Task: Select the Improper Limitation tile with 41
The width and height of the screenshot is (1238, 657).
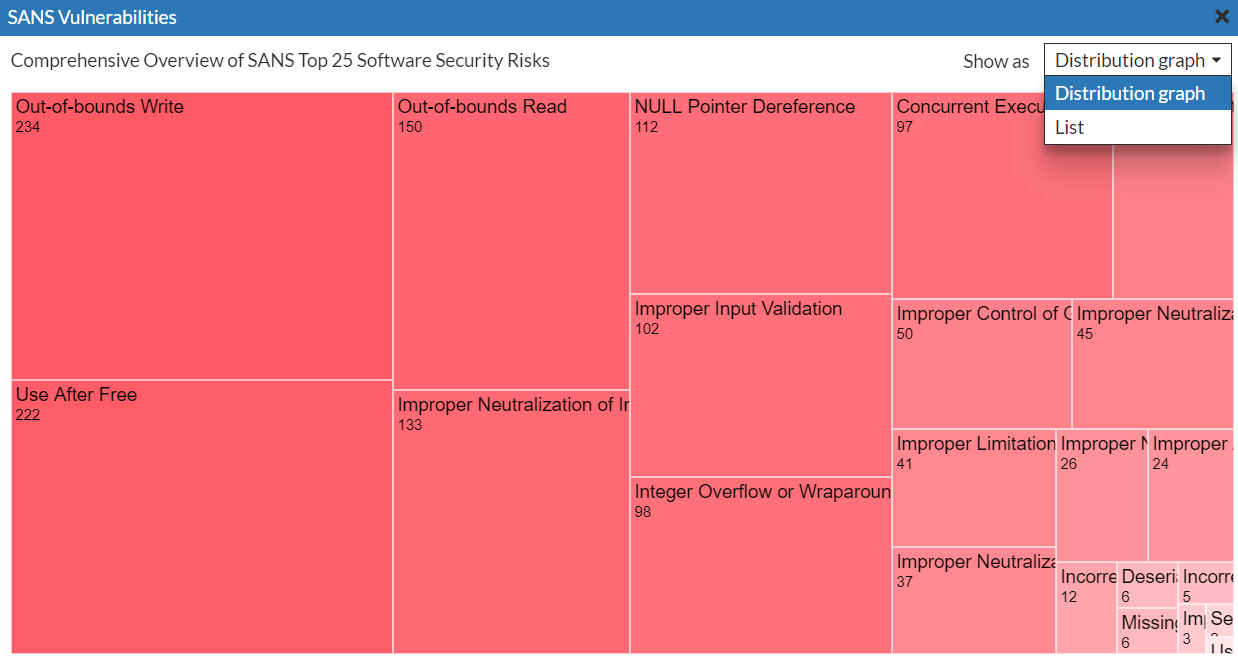Action: (x=973, y=488)
